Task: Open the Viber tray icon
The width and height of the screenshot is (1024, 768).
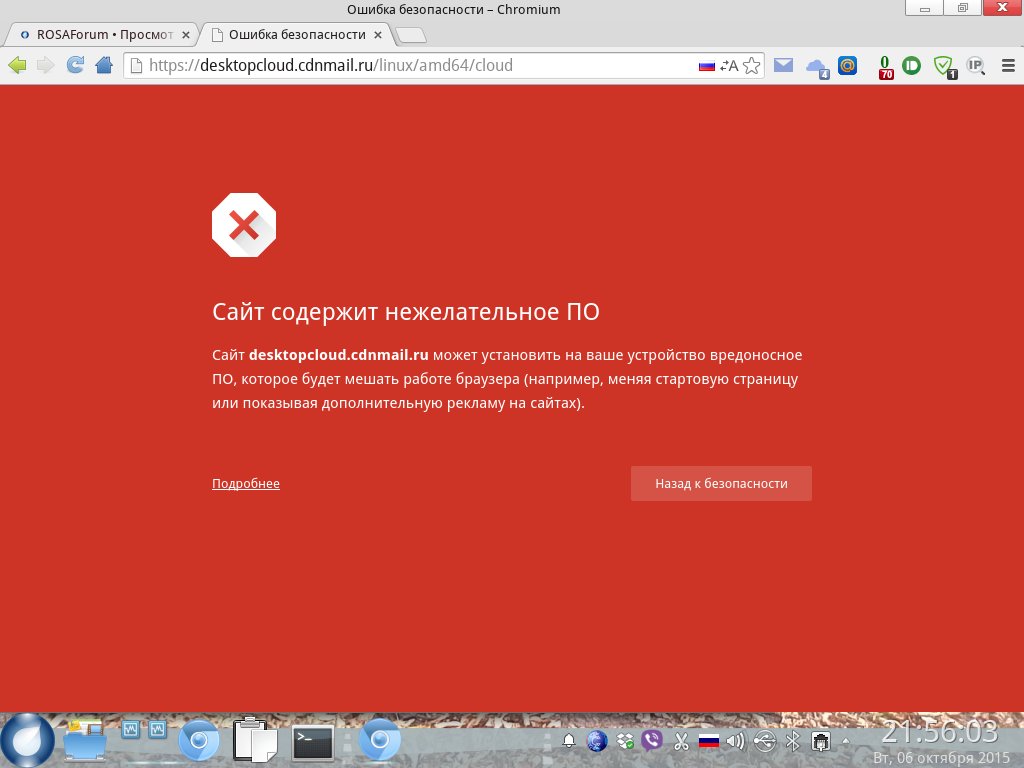Action: (x=652, y=741)
